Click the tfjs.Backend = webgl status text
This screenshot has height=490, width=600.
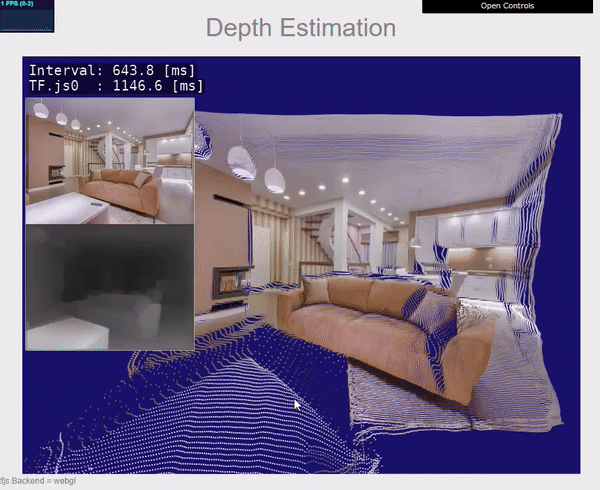[x=38, y=481]
